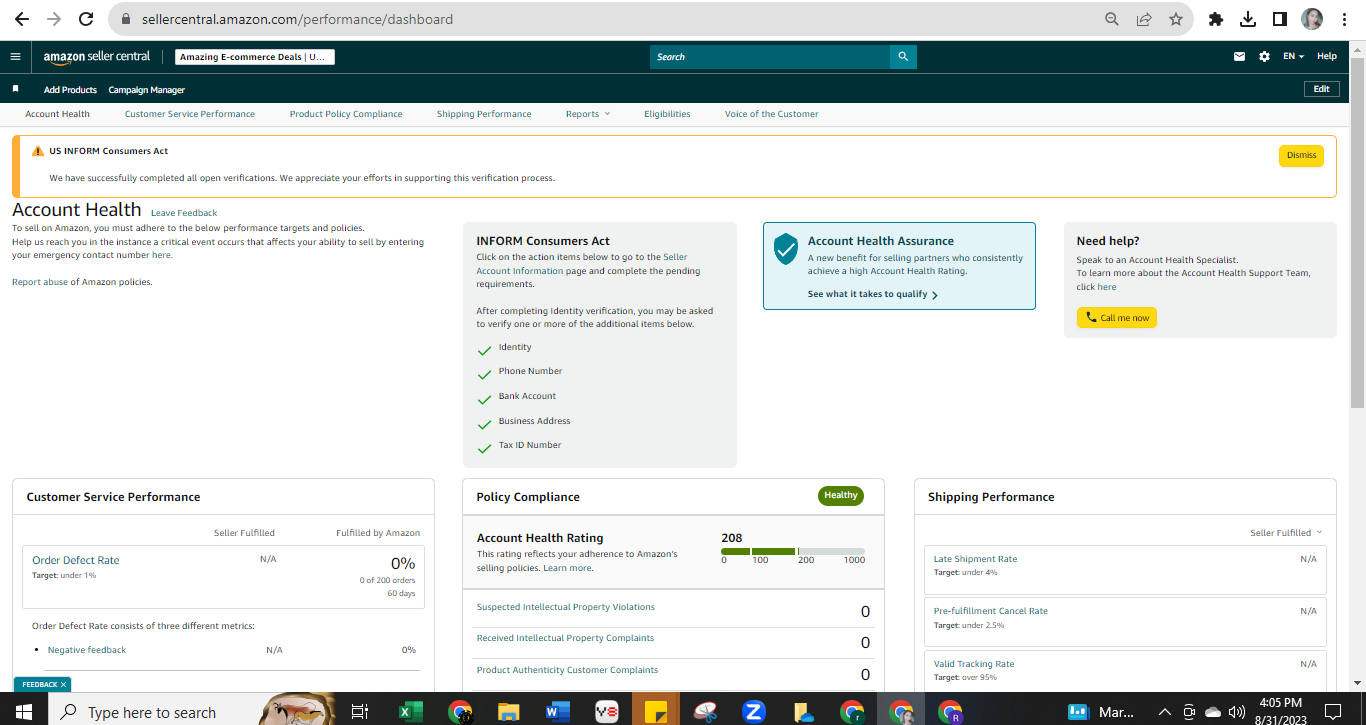Open the Voice of the Customer tab
The image size is (1366, 725).
pos(772,114)
